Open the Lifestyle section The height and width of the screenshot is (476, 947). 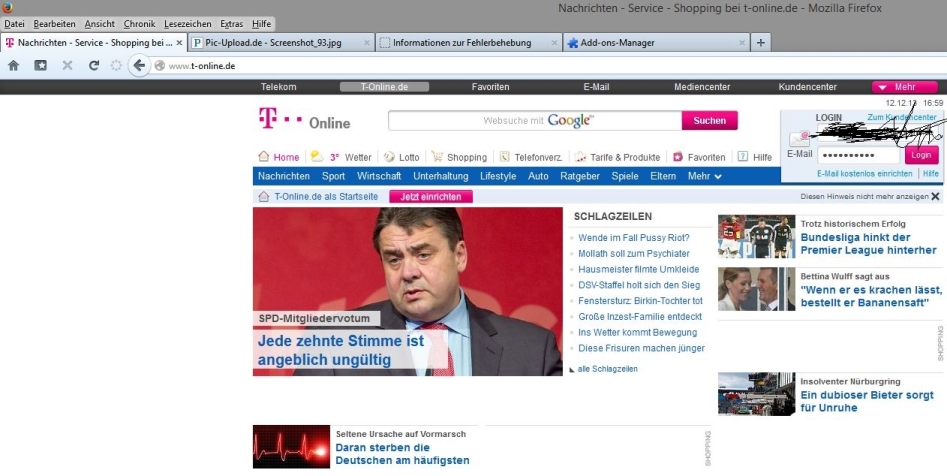(498, 176)
